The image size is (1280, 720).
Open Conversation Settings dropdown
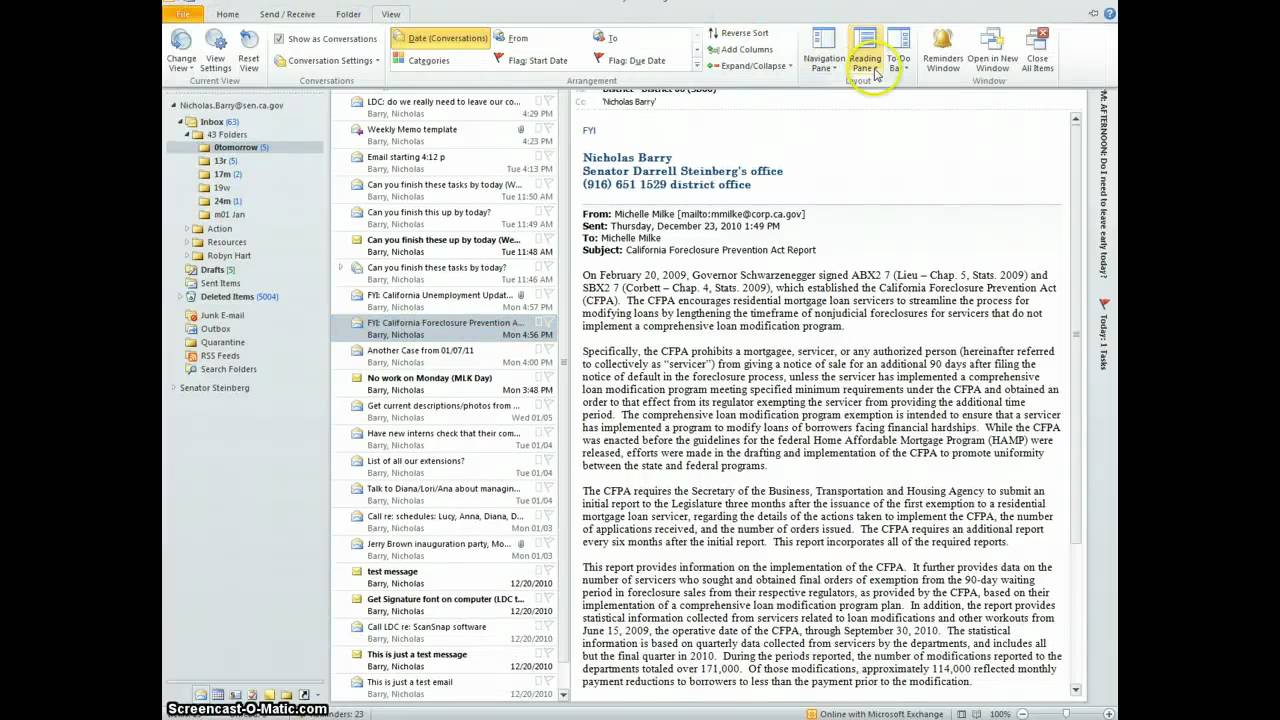tap(327, 61)
